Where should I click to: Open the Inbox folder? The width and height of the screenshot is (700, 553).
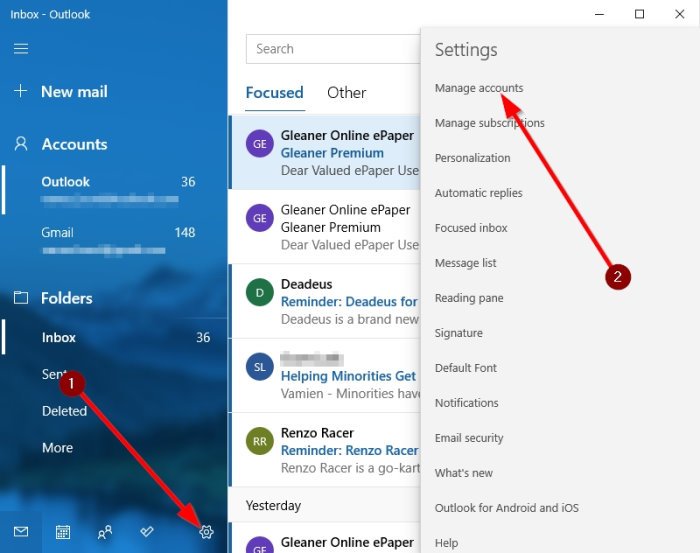click(x=114, y=337)
